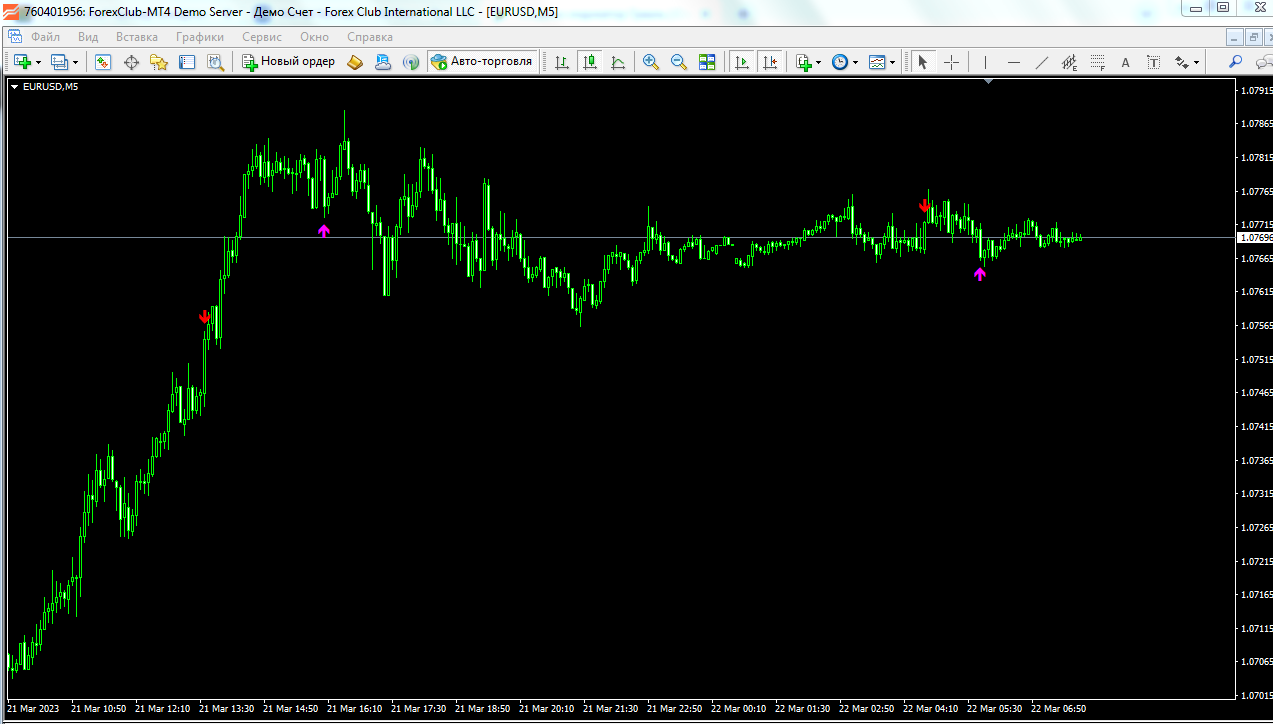Click the current price label 1.07698
The width and height of the screenshot is (1273, 724).
[1255, 238]
